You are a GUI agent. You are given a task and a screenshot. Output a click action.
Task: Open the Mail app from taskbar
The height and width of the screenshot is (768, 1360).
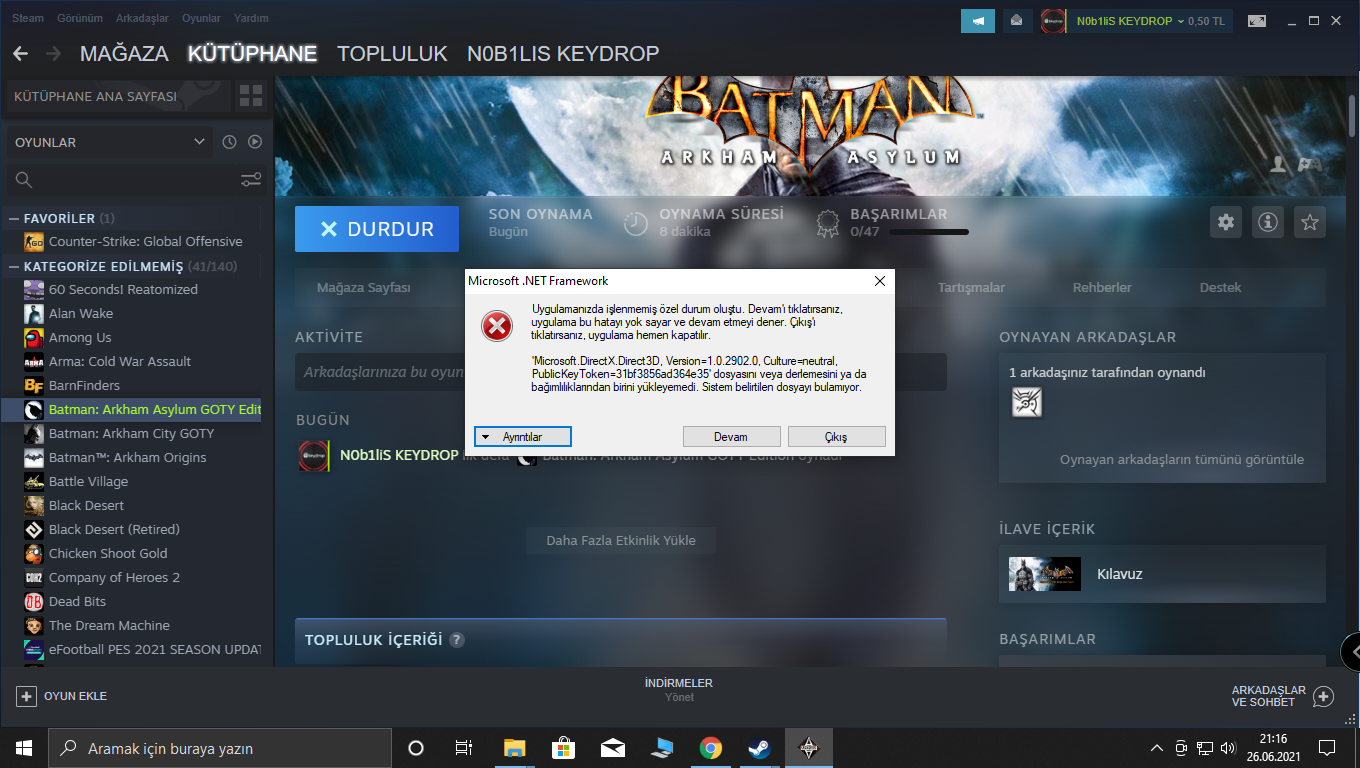pyautogui.click(x=612, y=748)
